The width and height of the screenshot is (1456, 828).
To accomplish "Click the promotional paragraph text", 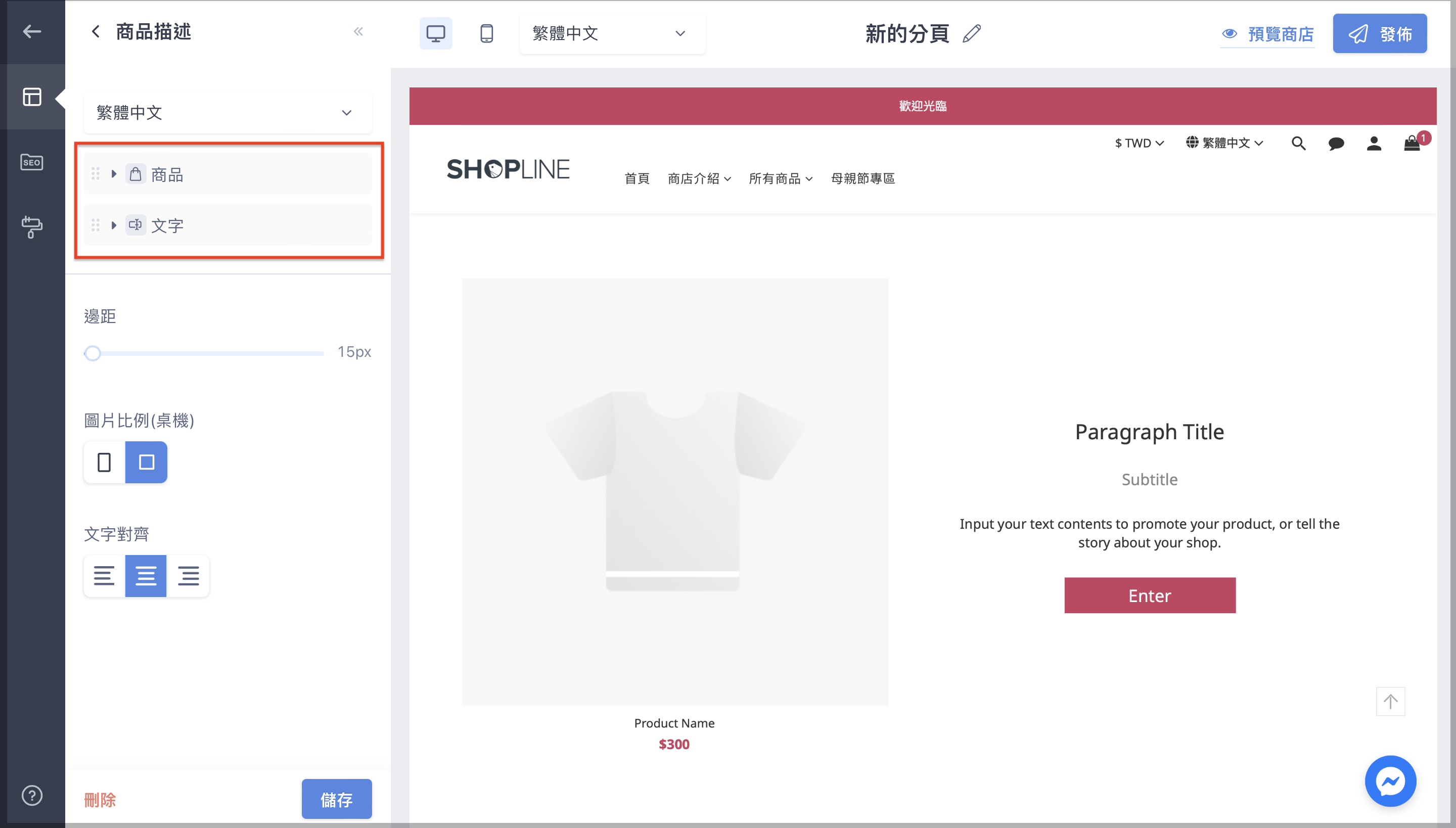I will 1150,533.
